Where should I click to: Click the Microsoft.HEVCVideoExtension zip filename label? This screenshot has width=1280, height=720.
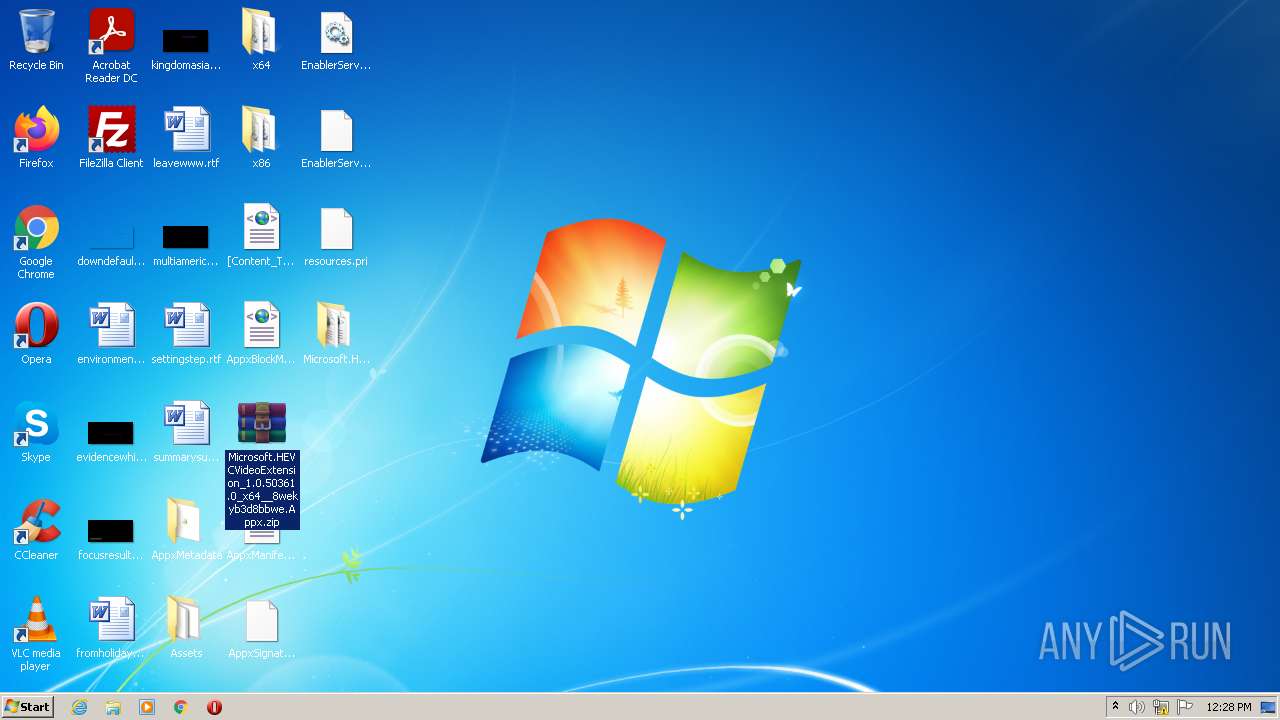[262, 489]
